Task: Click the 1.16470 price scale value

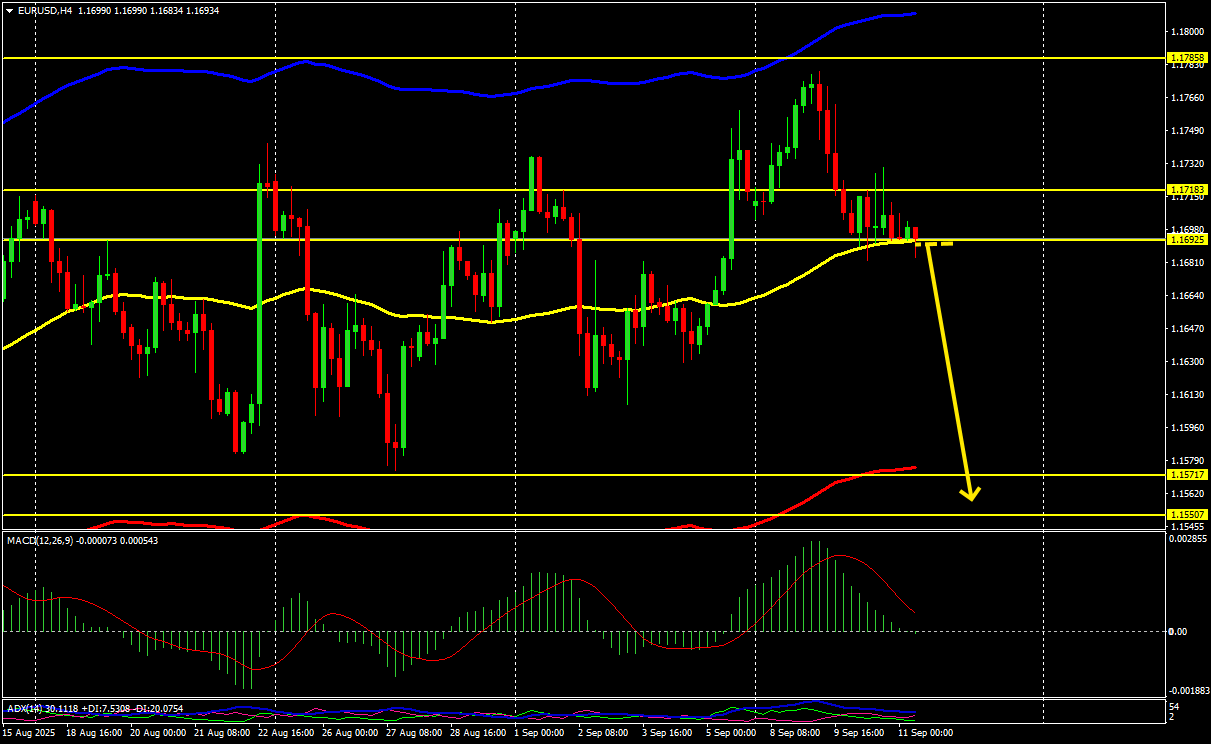Action: [1189, 328]
